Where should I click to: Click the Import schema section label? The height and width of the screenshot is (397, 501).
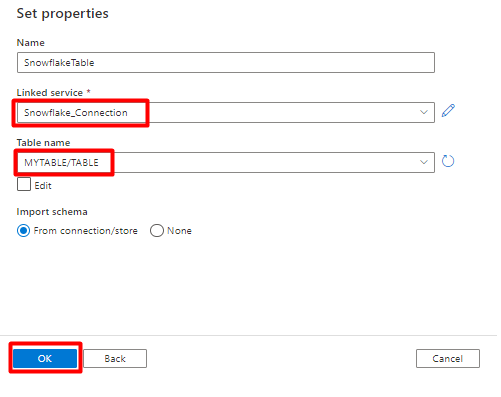[52, 212]
